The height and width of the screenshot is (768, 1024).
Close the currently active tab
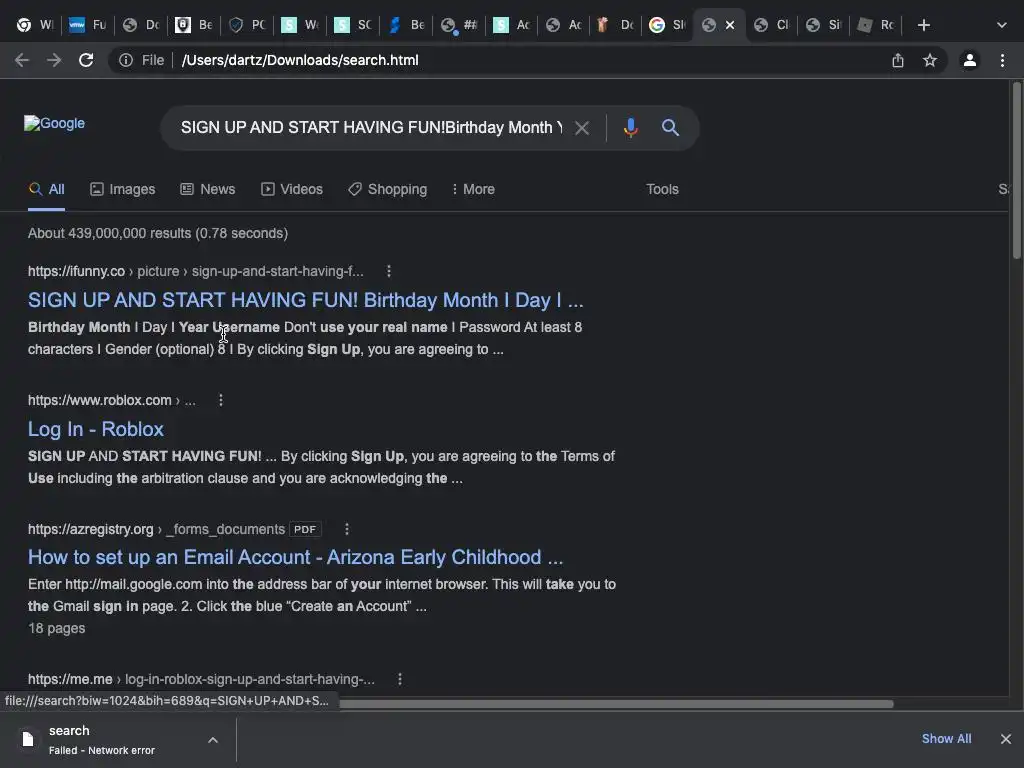(x=730, y=25)
